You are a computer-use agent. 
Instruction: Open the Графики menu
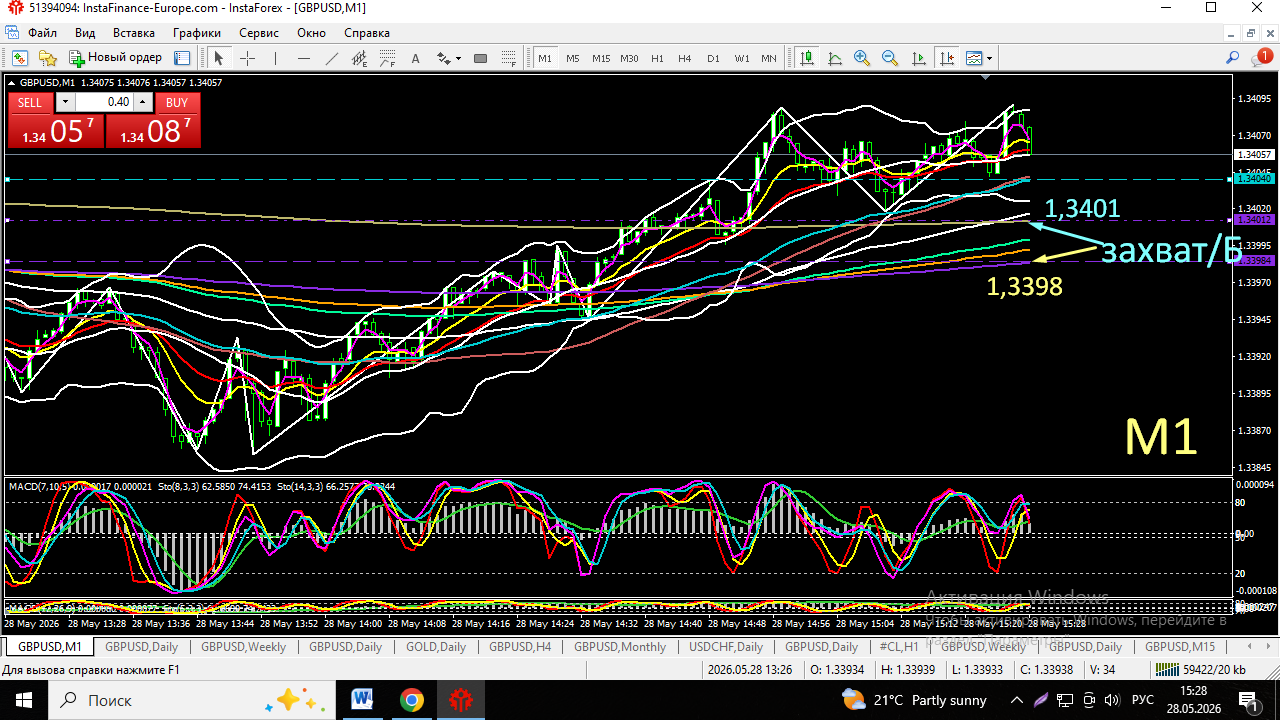[197, 33]
